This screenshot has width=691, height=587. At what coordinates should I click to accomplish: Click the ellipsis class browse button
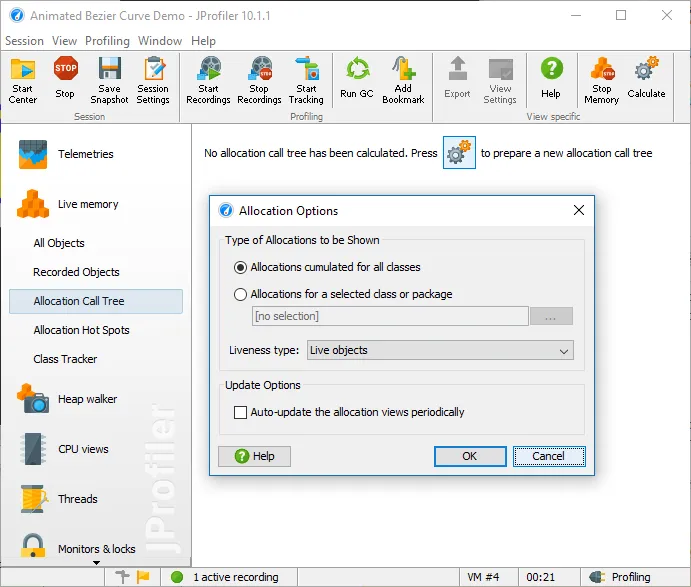[x=551, y=316]
